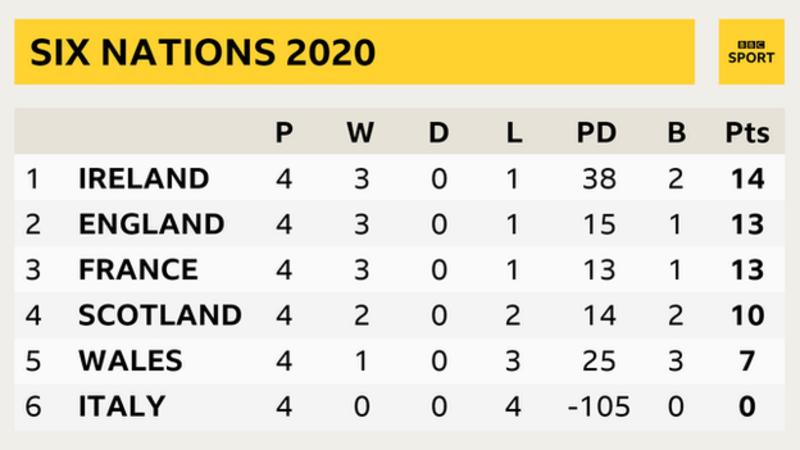
Task: Select Scotland's 10 points value
Action: click(747, 315)
